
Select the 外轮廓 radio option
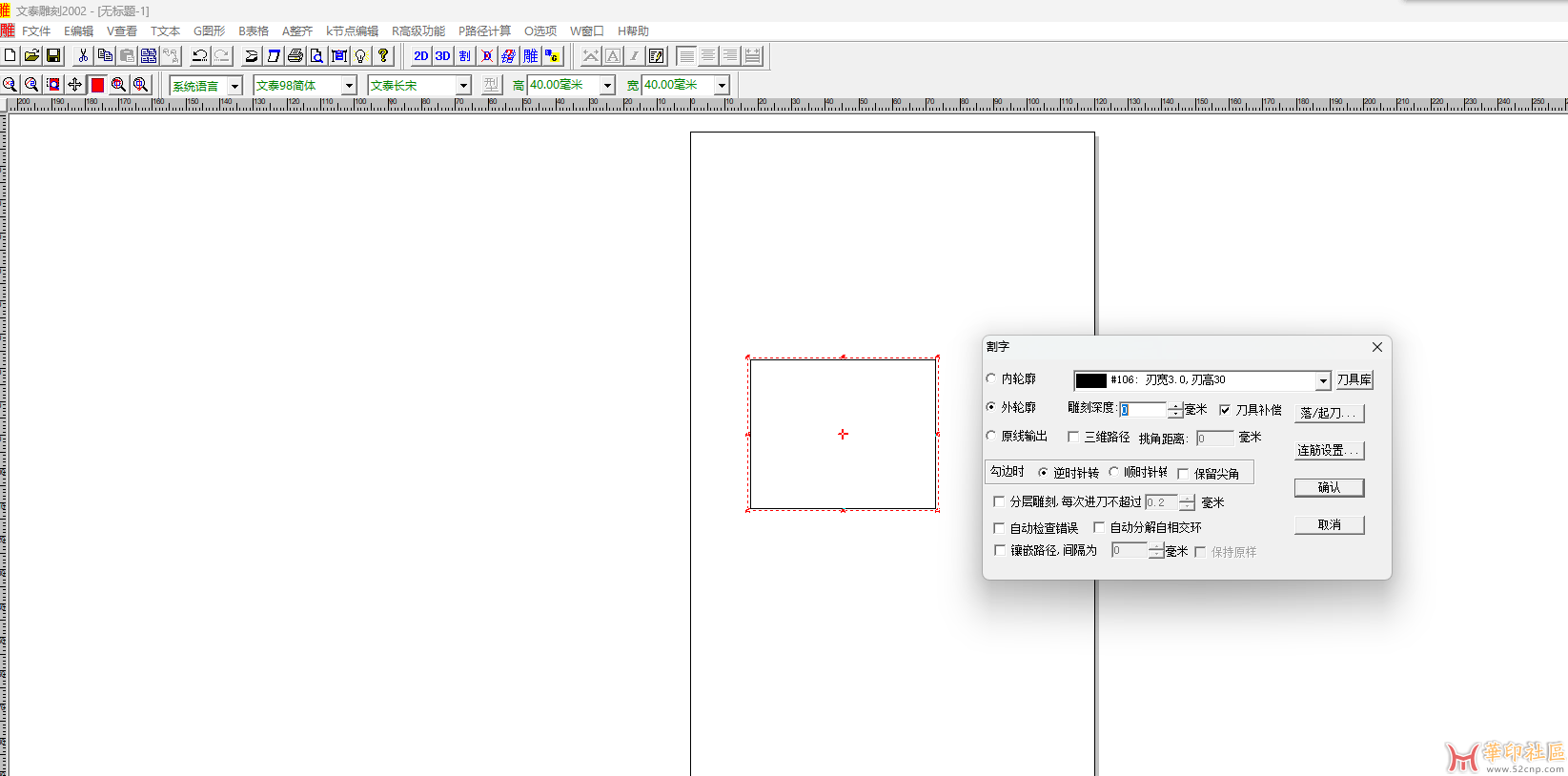coord(991,407)
